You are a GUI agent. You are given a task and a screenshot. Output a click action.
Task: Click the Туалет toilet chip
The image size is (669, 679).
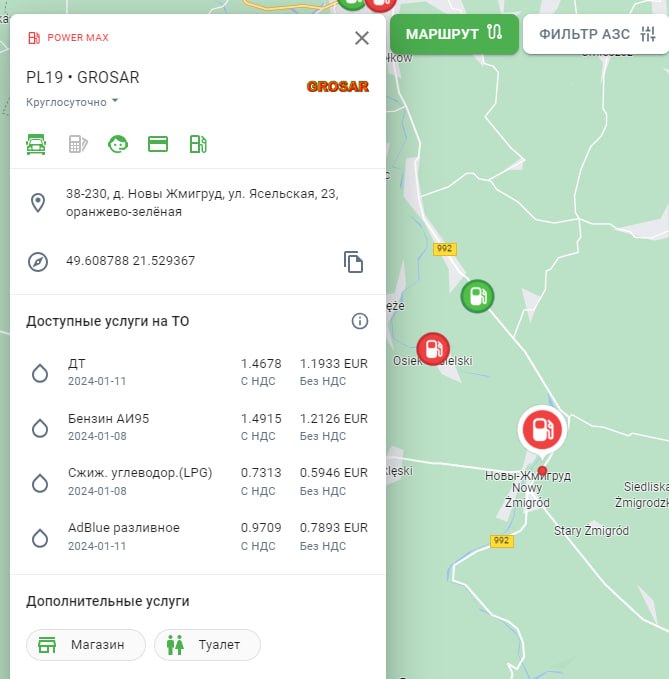pos(207,645)
